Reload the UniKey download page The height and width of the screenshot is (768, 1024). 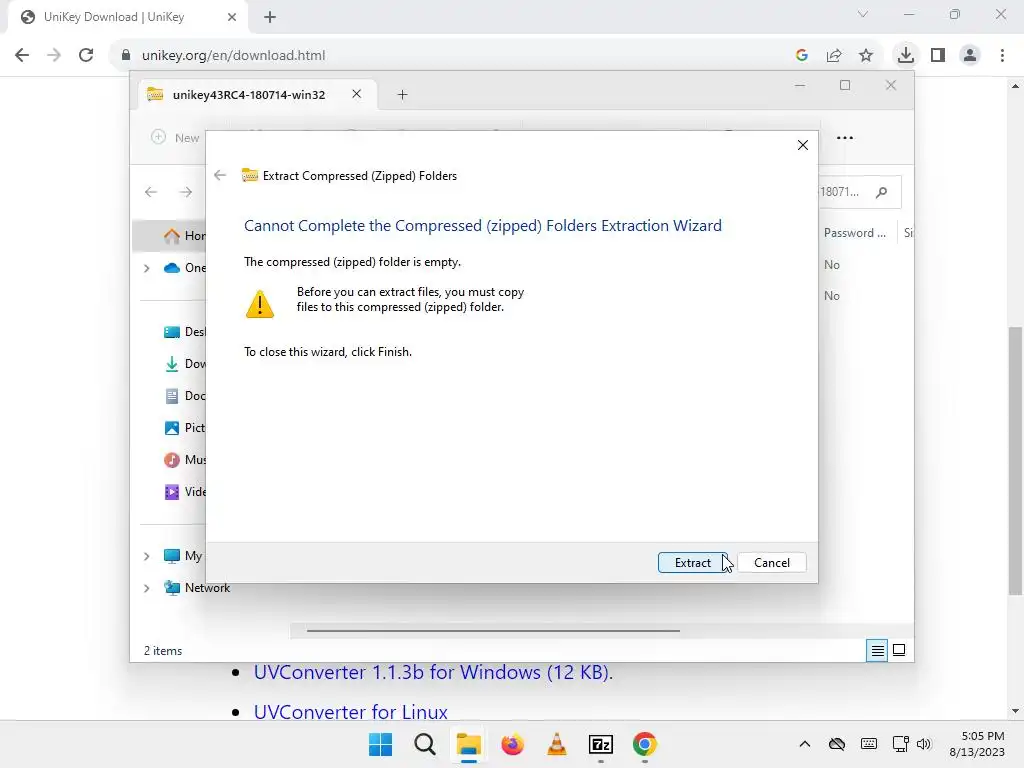(86, 55)
